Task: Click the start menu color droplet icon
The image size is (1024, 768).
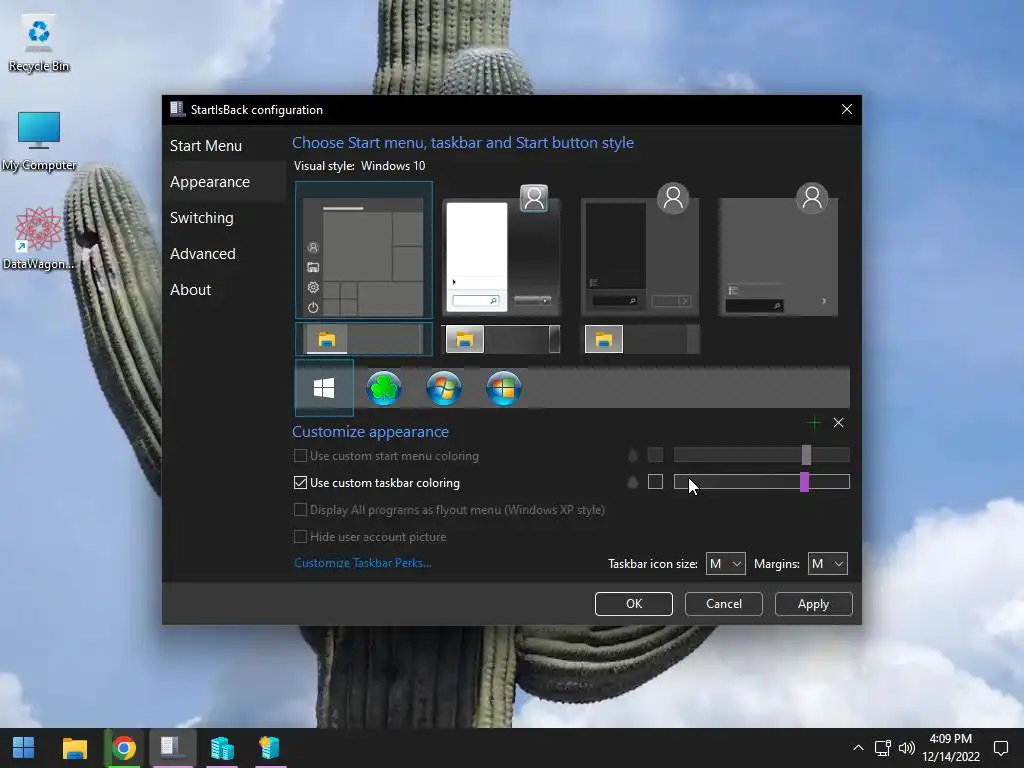Action: click(x=632, y=455)
